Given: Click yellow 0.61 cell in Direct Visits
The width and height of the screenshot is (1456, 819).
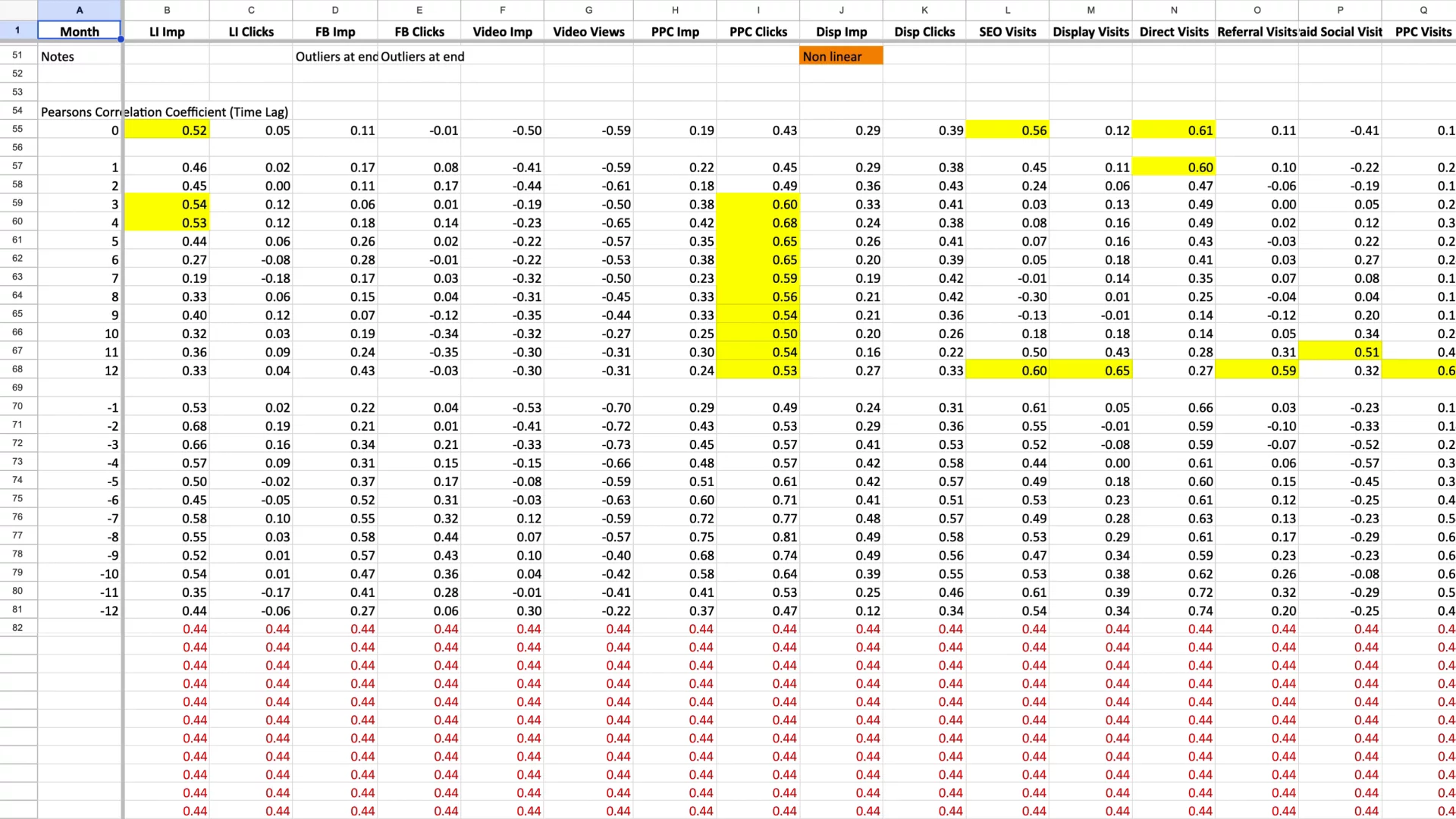Looking at the screenshot, I should pos(1173,130).
